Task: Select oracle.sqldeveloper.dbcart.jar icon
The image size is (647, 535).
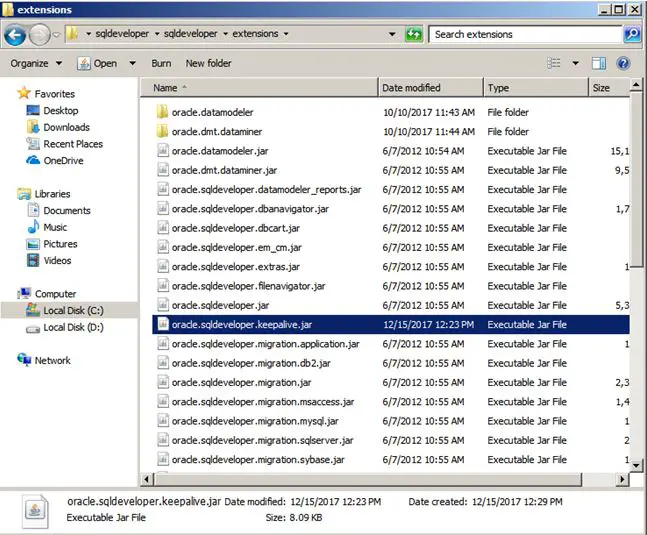Action: pyautogui.click(x=163, y=228)
